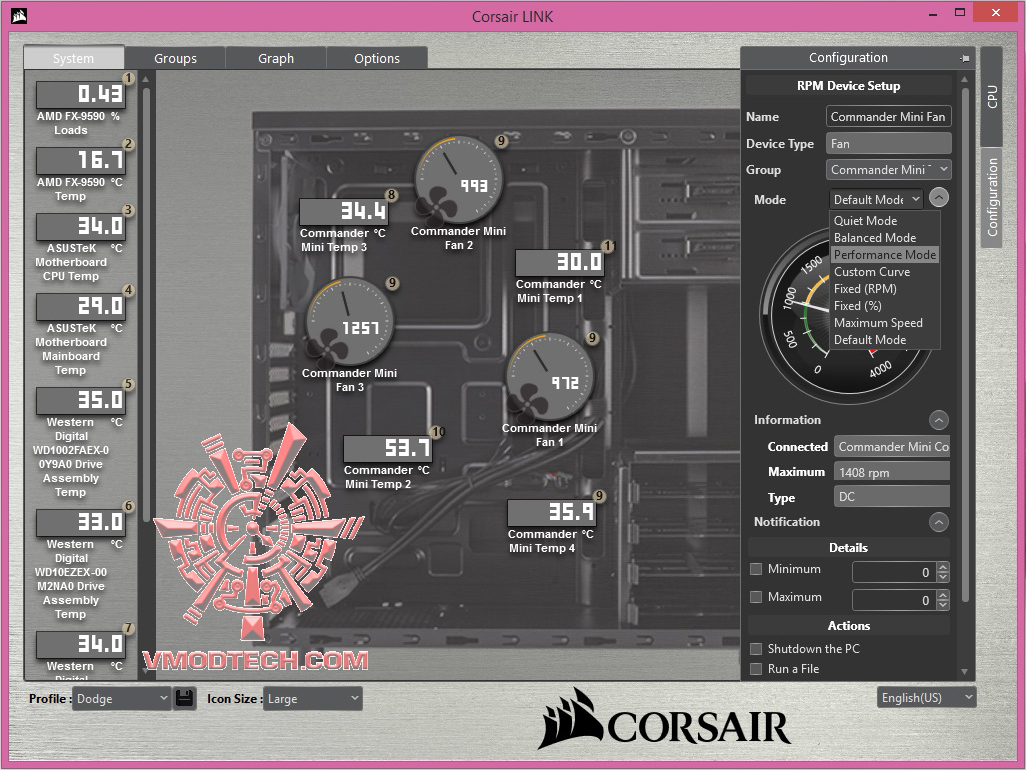The width and height of the screenshot is (1026, 770).
Task: Collapse the Information section
Action: click(939, 420)
